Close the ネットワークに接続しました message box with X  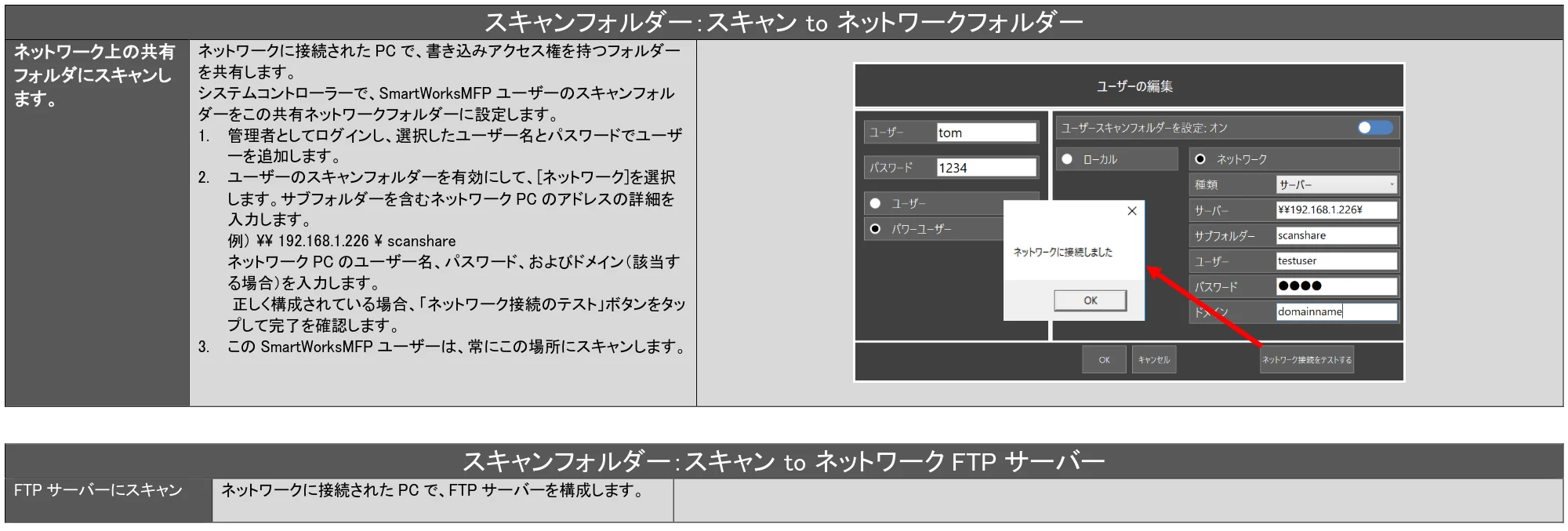(1131, 211)
